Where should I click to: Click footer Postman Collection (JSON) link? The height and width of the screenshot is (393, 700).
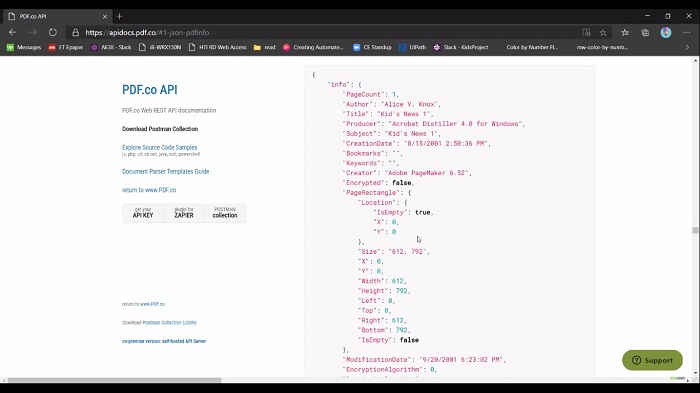tap(170, 322)
